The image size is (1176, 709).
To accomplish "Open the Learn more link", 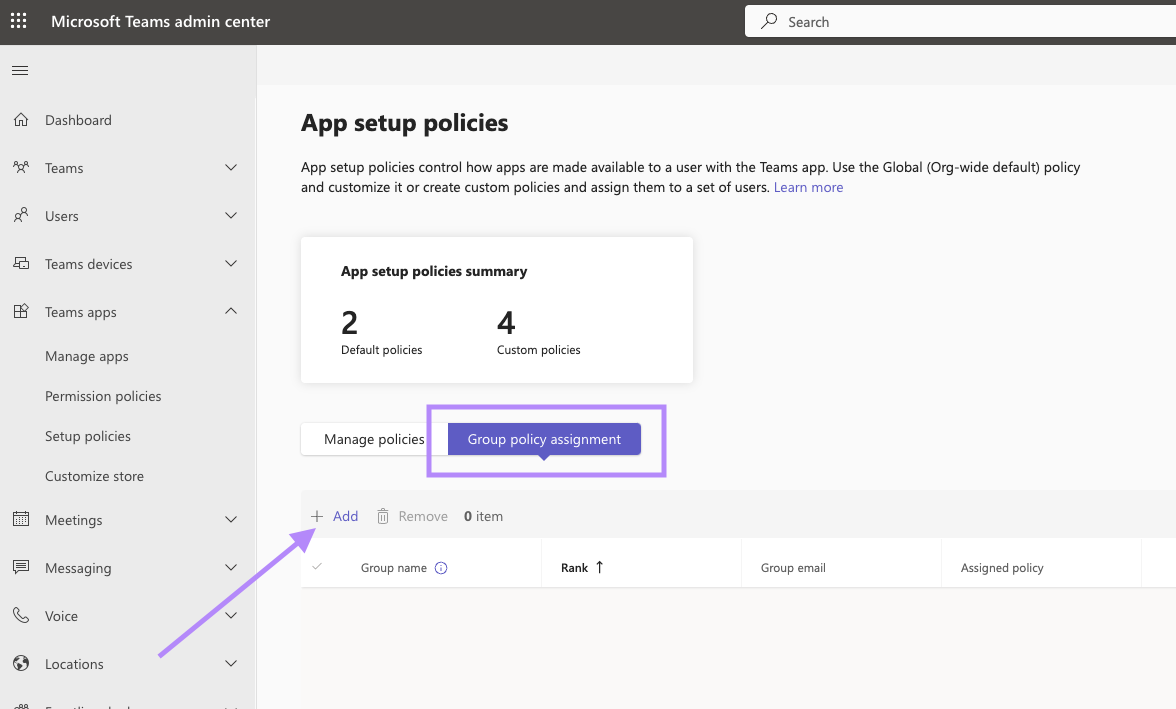I will (808, 188).
